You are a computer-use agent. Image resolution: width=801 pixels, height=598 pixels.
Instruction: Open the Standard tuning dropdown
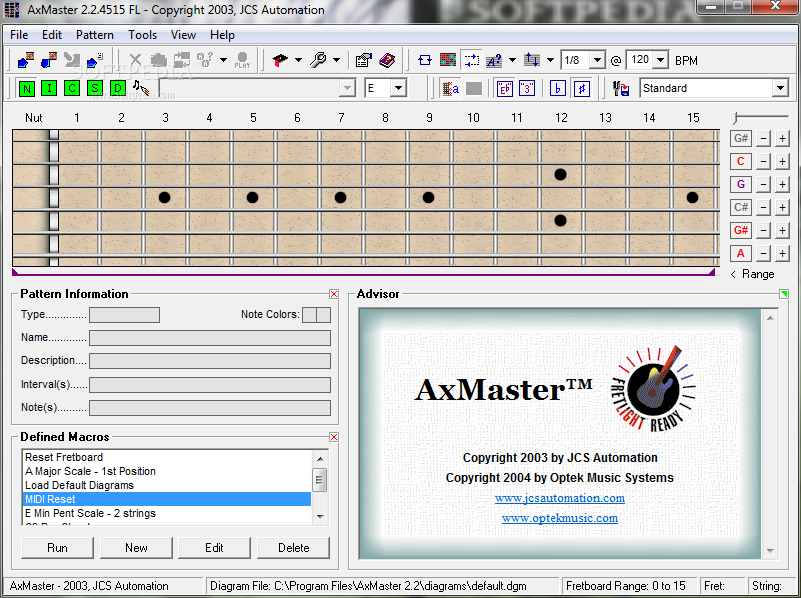click(x=780, y=88)
